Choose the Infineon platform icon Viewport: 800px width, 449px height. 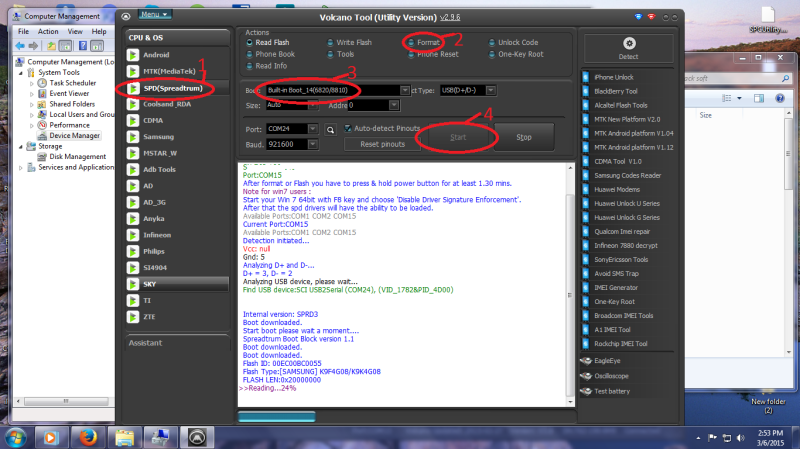133,235
